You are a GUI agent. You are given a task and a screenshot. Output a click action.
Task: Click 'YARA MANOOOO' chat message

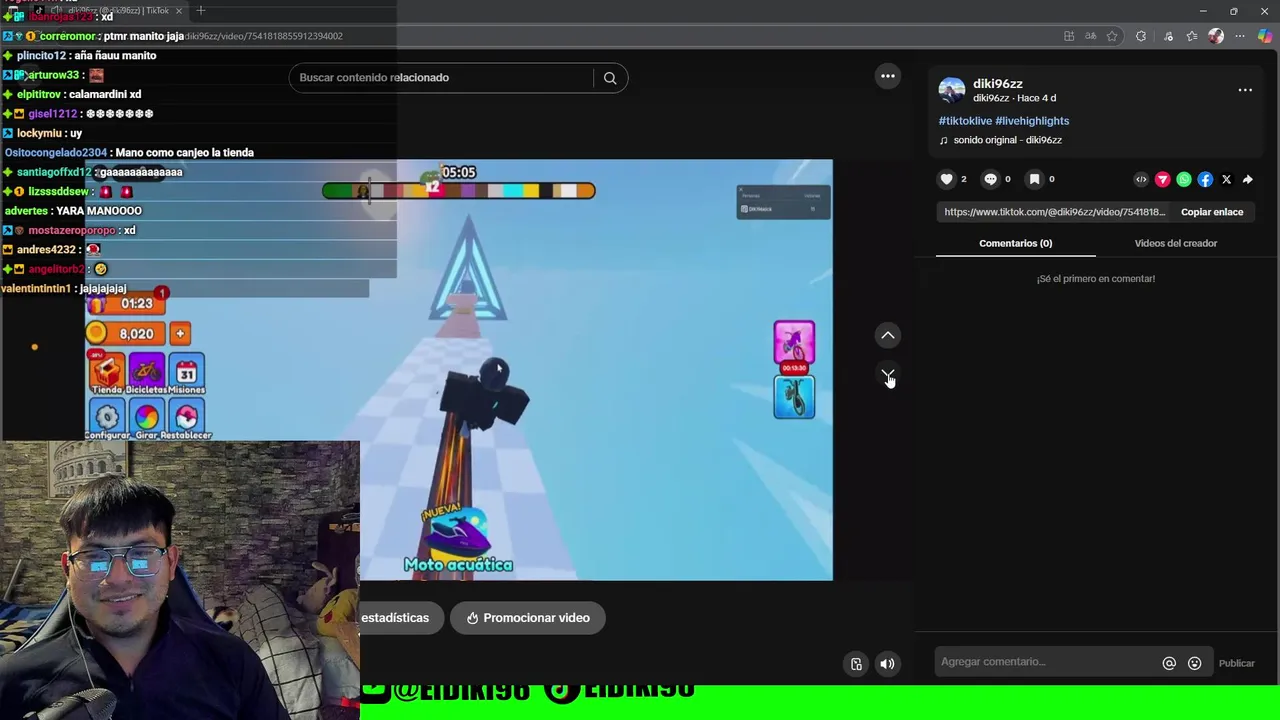73,211
